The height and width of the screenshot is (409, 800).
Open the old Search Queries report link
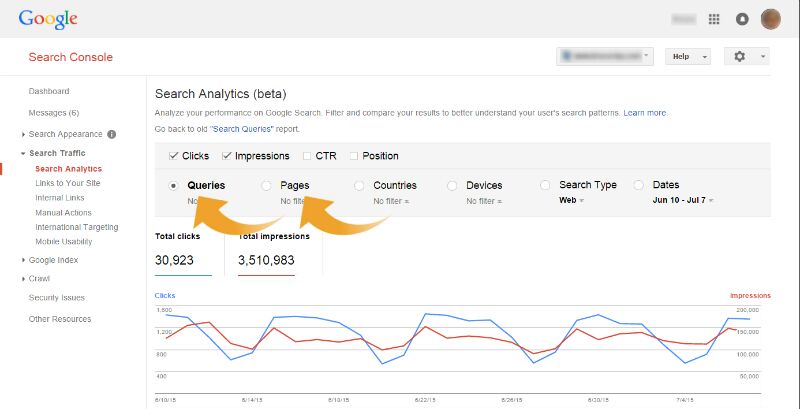click(240, 129)
